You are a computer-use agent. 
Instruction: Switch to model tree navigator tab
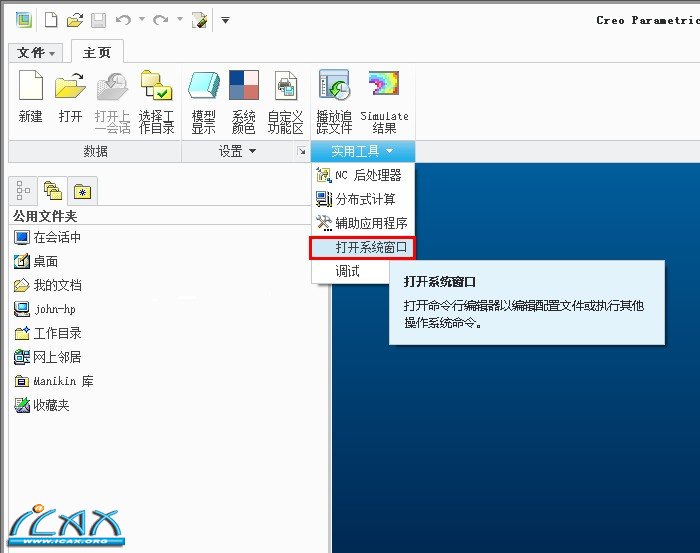point(23,191)
